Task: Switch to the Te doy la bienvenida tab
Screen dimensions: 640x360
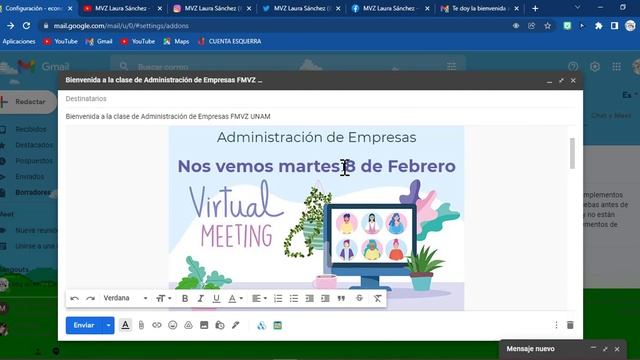Action: pos(480,8)
